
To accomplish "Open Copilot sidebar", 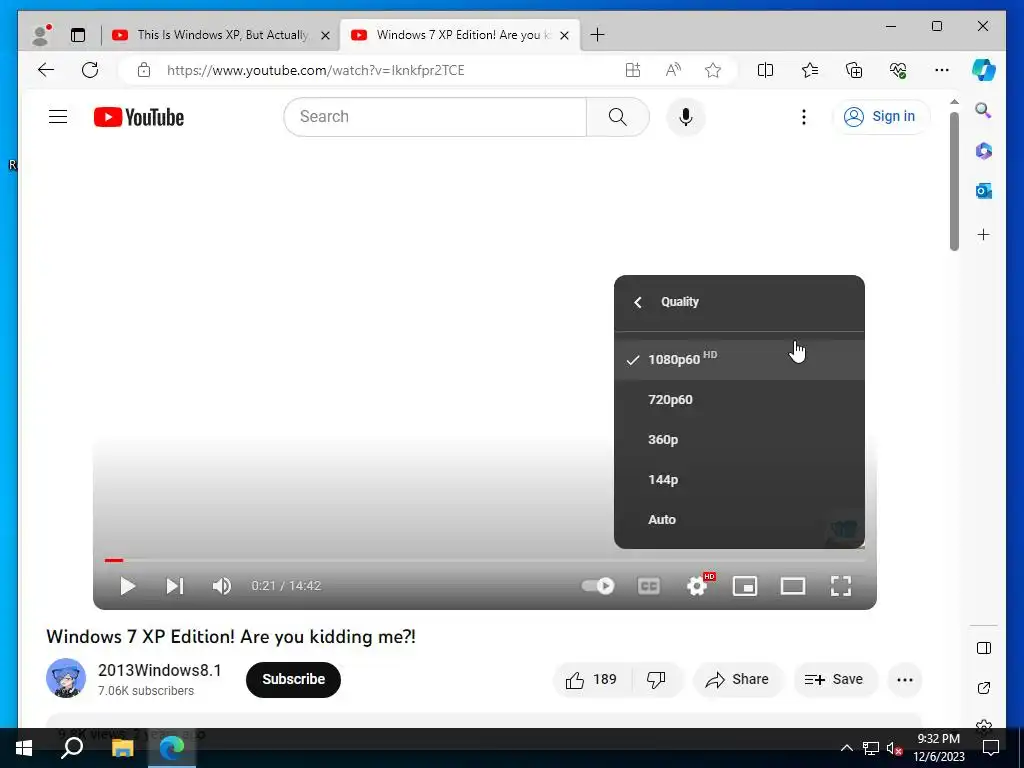I will 984,70.
